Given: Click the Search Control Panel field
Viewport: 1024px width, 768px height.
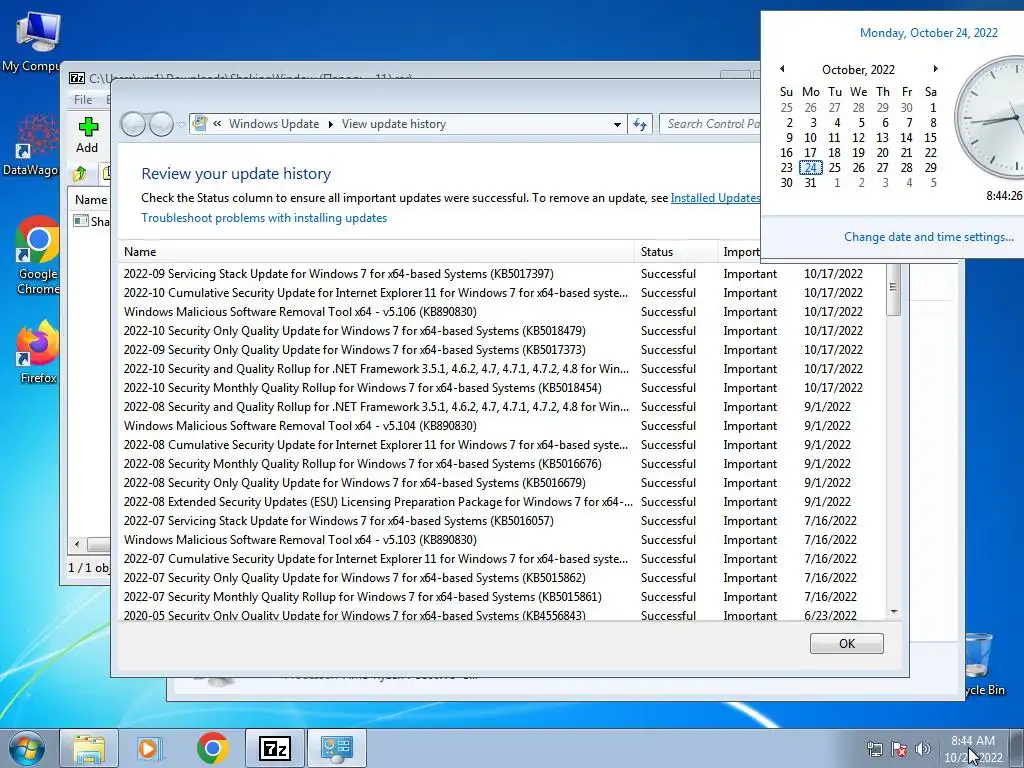Looking at the screenshot, I should [712, 124].
